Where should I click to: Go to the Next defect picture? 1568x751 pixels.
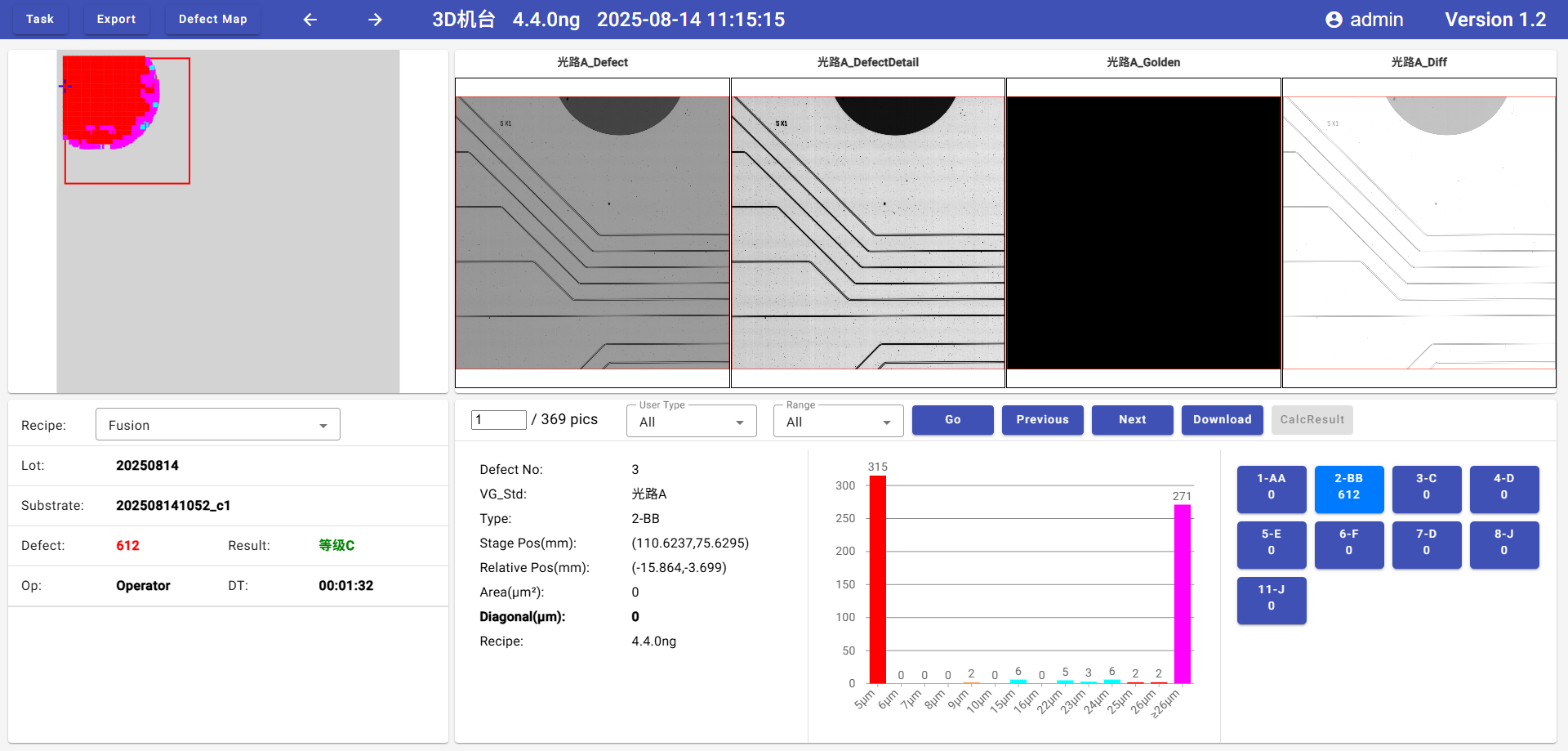click(x=1132, y=419)
